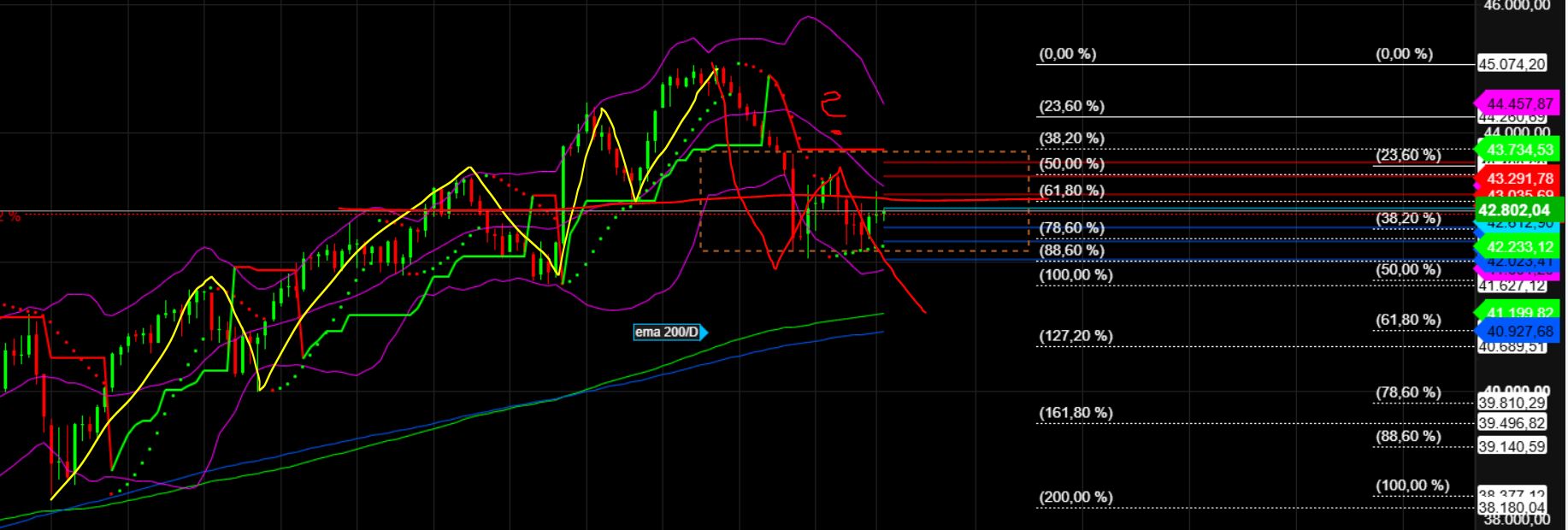Click the current price tag 42.802,04
1568x530 pixels.
(x=1519, y=209)
